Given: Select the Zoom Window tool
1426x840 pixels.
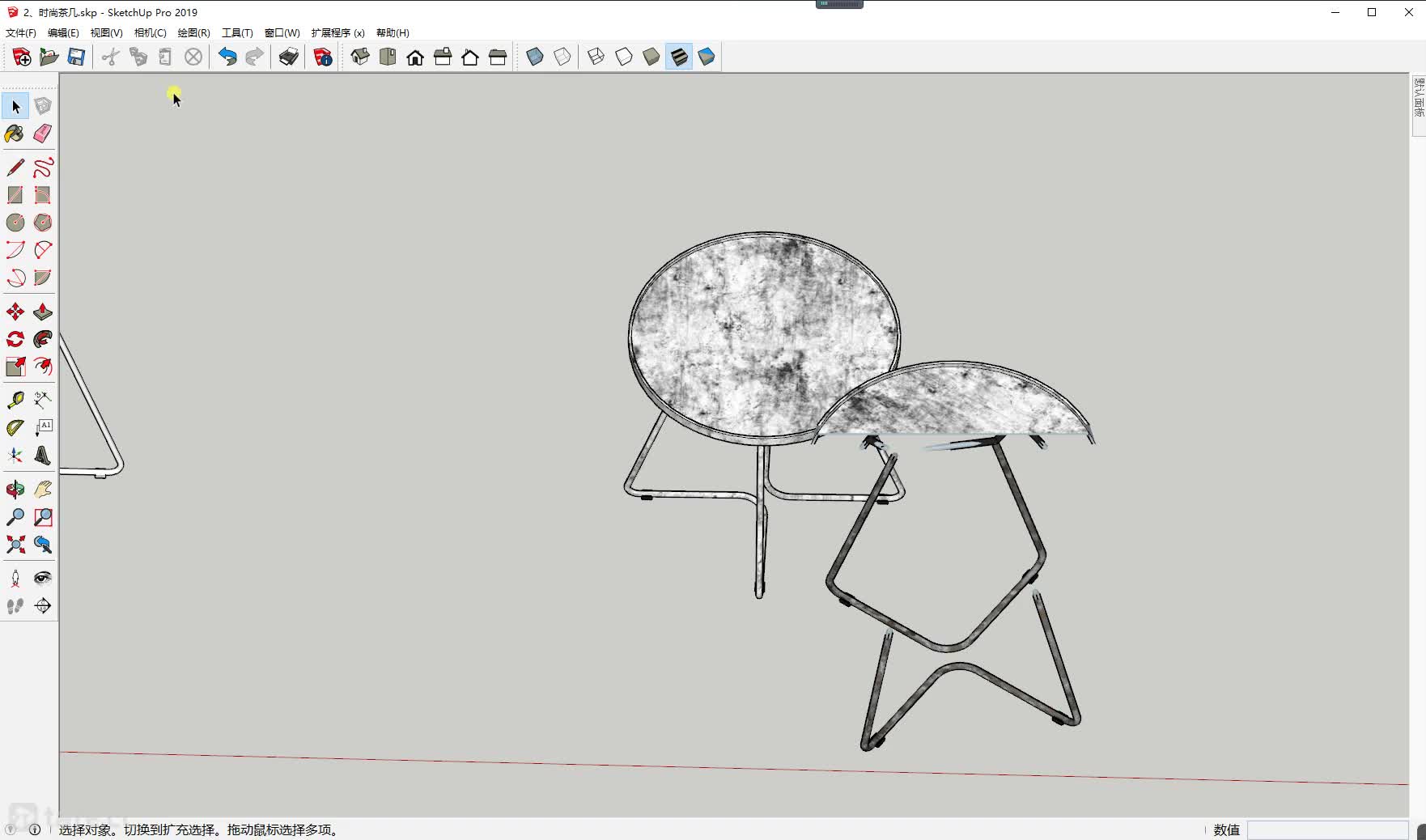Looking at the screenshot, I should (43, 517).
